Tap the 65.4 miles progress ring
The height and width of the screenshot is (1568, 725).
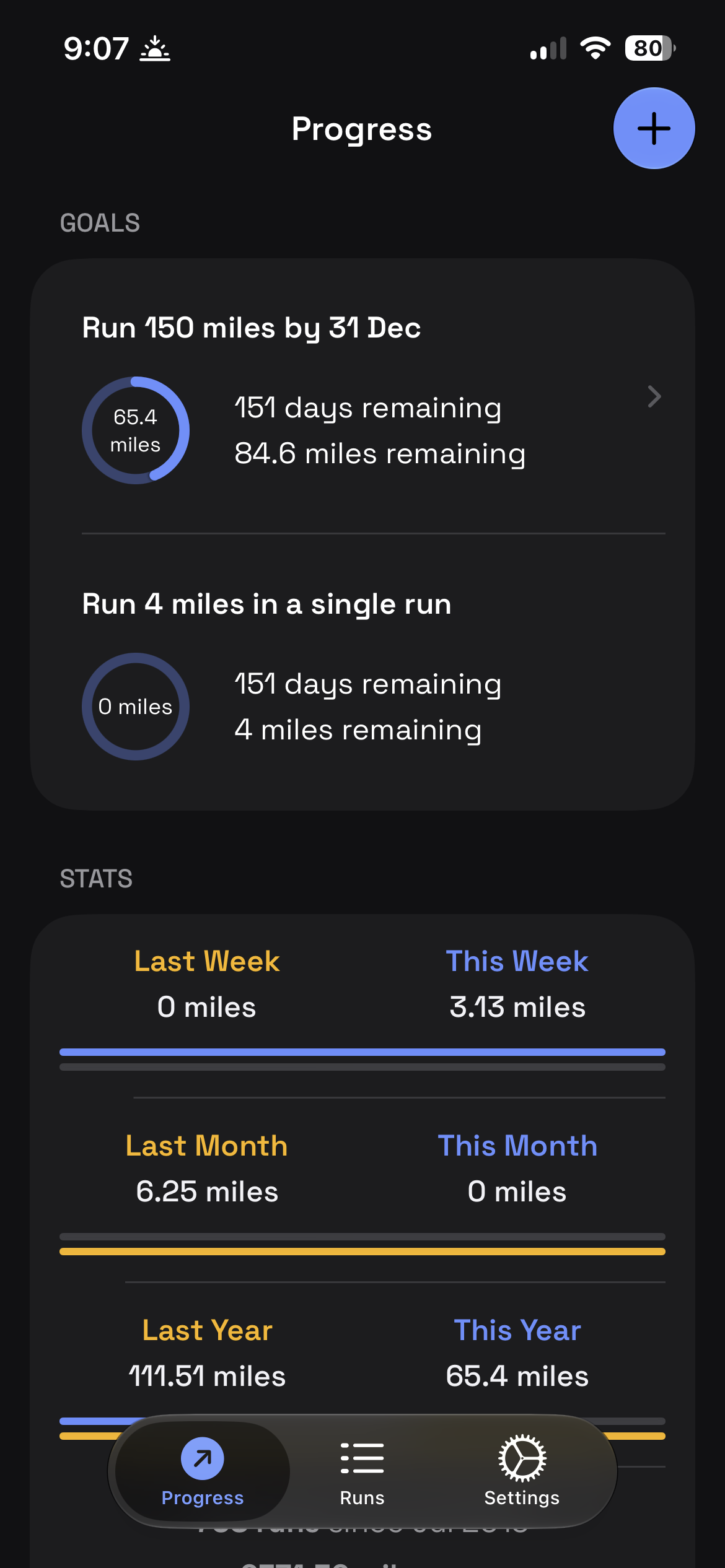click(136, 430)
